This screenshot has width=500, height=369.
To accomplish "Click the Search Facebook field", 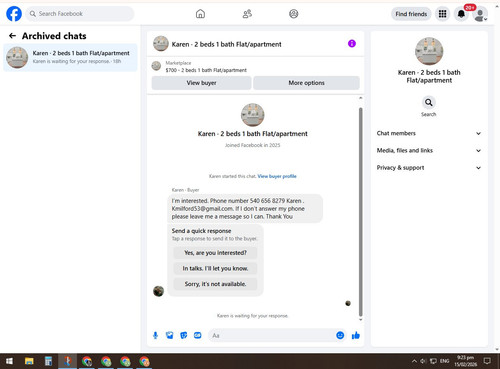I will pyautogui.click(x=80, y=14).
